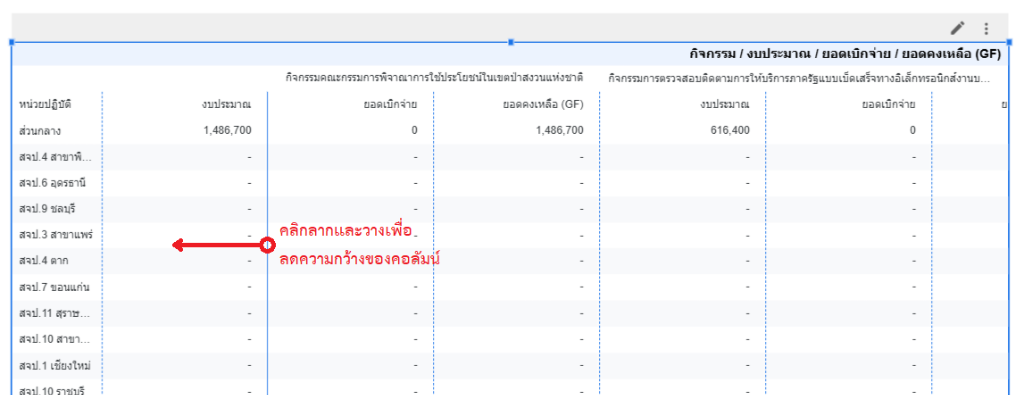Select the ส่วนกลาง row label
Screen dimensions: 1024x395
40,131
